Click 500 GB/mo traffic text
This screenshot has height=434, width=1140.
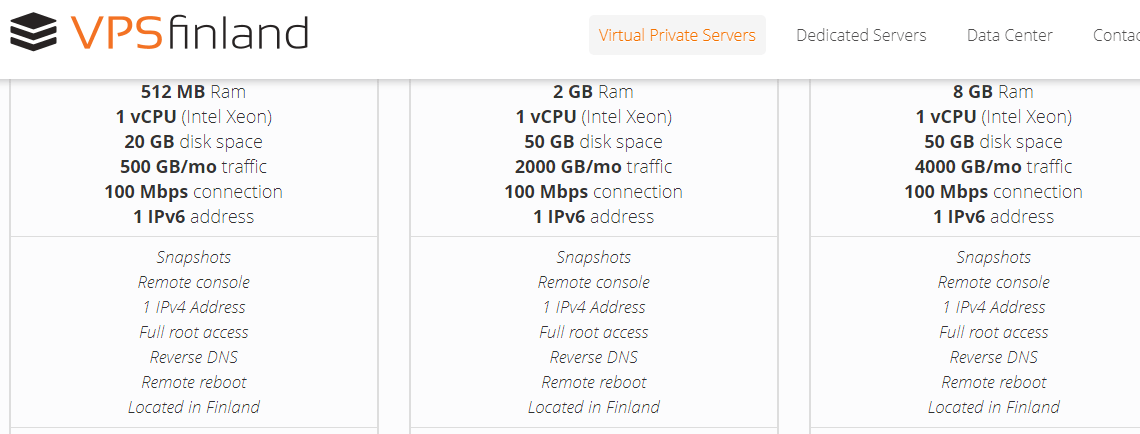click(x=193, y=166)
